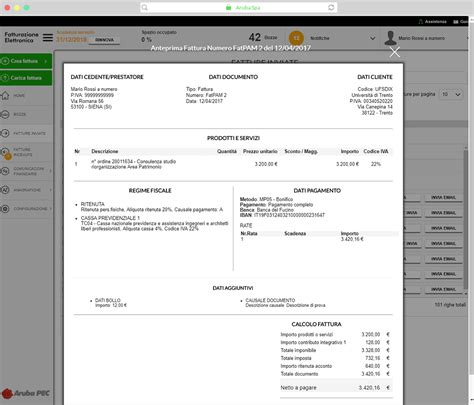Screen dimensions: 474x405
Task: Click the 'Numero: FatPAM 2' line
Action: pyautogui.click(x=206, y=95)
